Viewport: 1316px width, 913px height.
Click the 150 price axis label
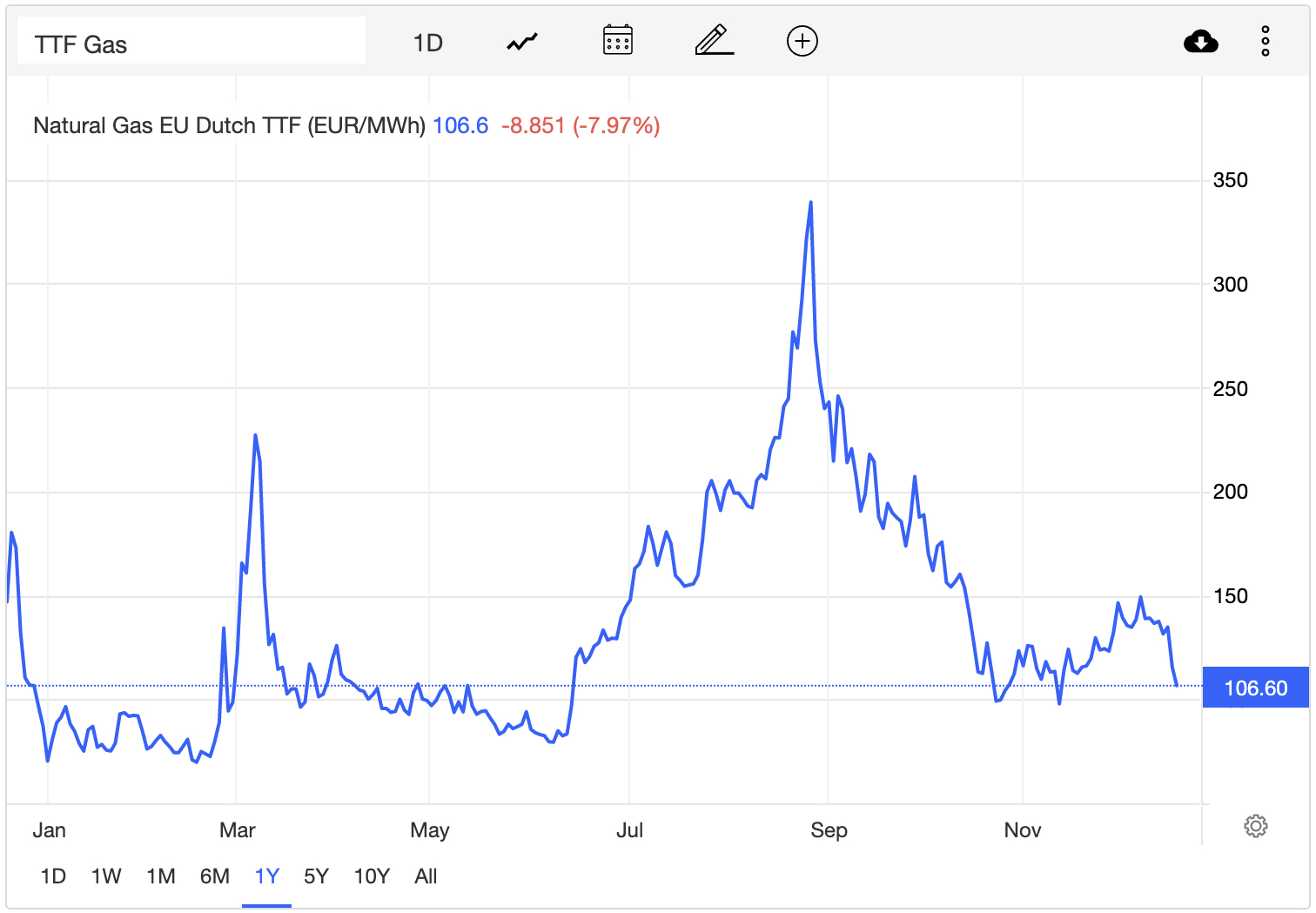tap(1231, 596)
